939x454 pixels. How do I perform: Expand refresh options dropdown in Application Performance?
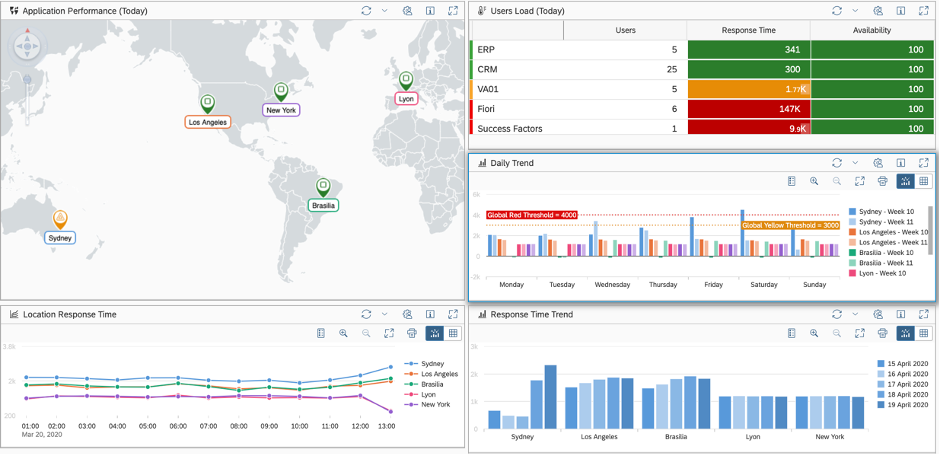point(384,11)
